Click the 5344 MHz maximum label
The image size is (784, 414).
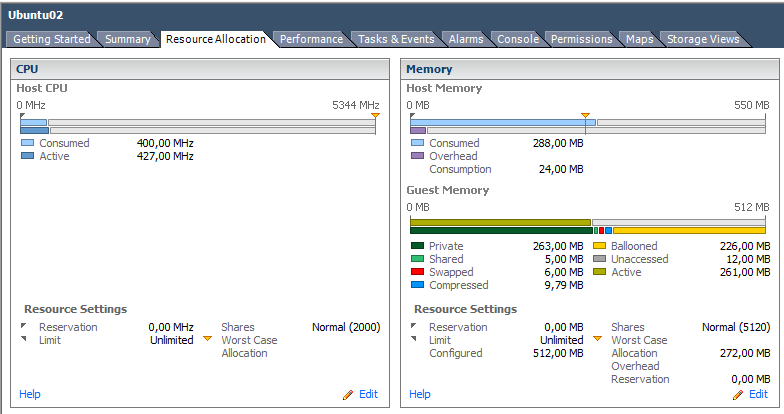(x=356, y=105)
